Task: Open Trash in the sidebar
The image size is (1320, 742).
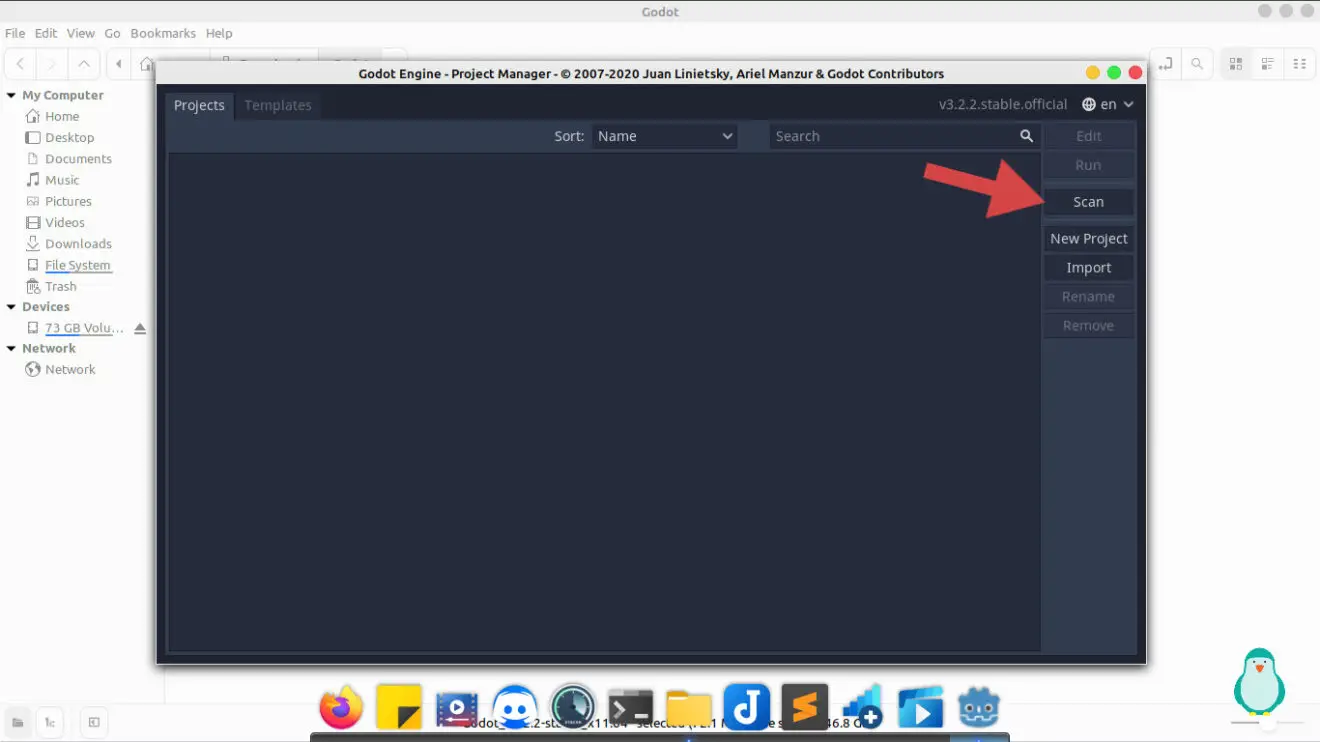Action: click(x=60, y=286)
